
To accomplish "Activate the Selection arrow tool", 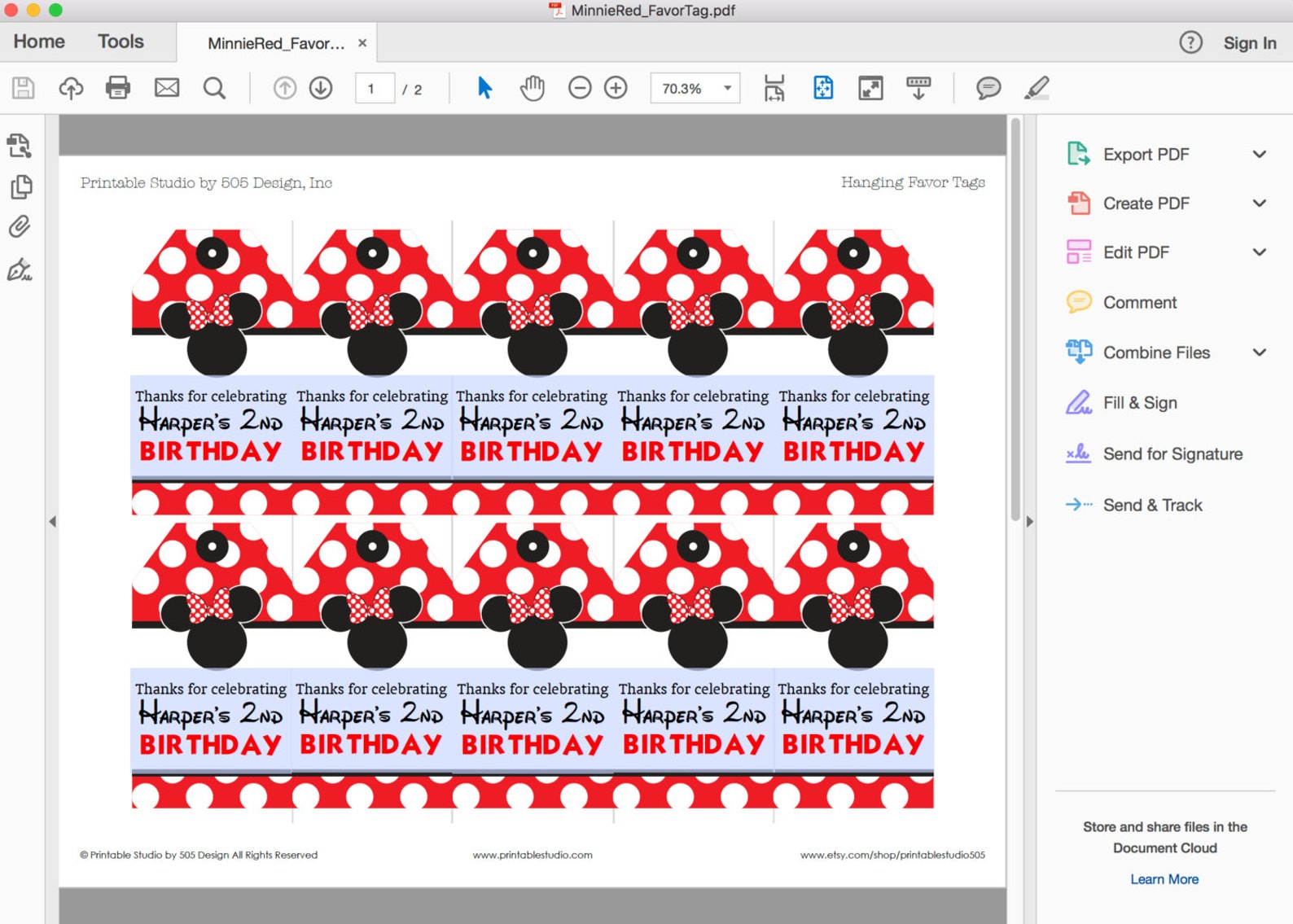I will (x=484, y=88).
